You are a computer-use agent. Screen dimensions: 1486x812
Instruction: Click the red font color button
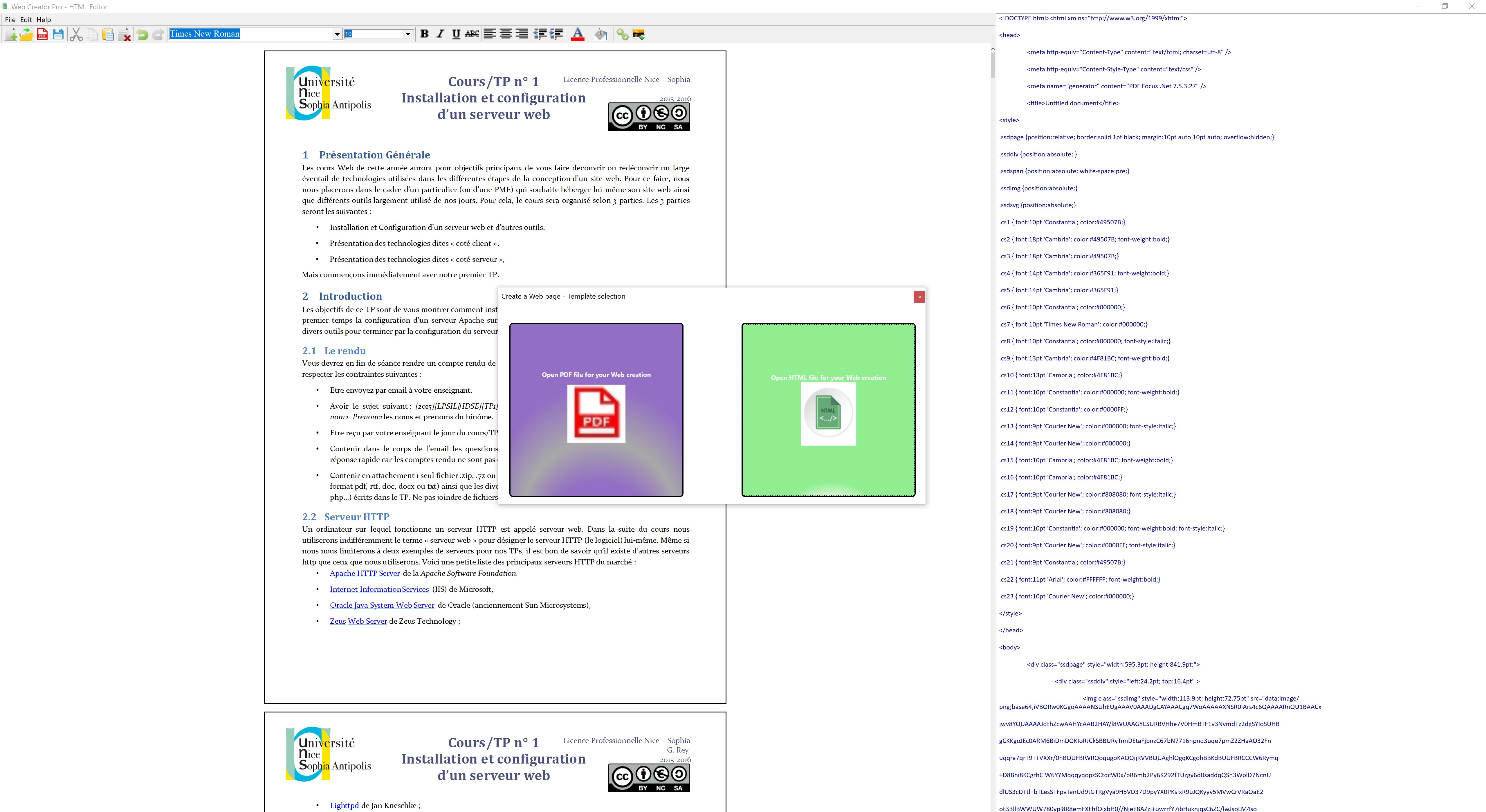pyautogui.click(x=578, y=35)
